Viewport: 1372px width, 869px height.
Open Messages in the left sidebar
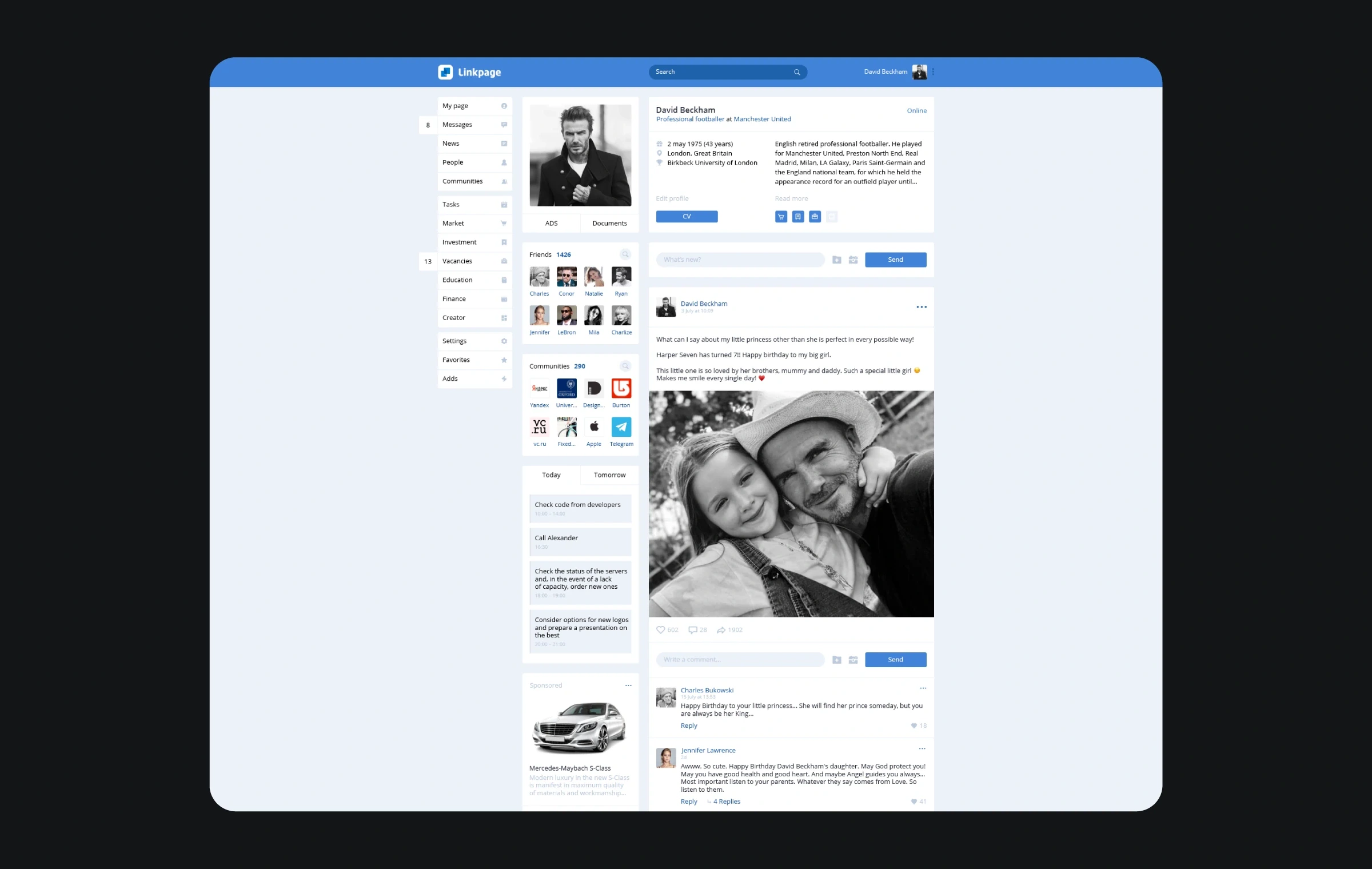click(x=457, y=125)
